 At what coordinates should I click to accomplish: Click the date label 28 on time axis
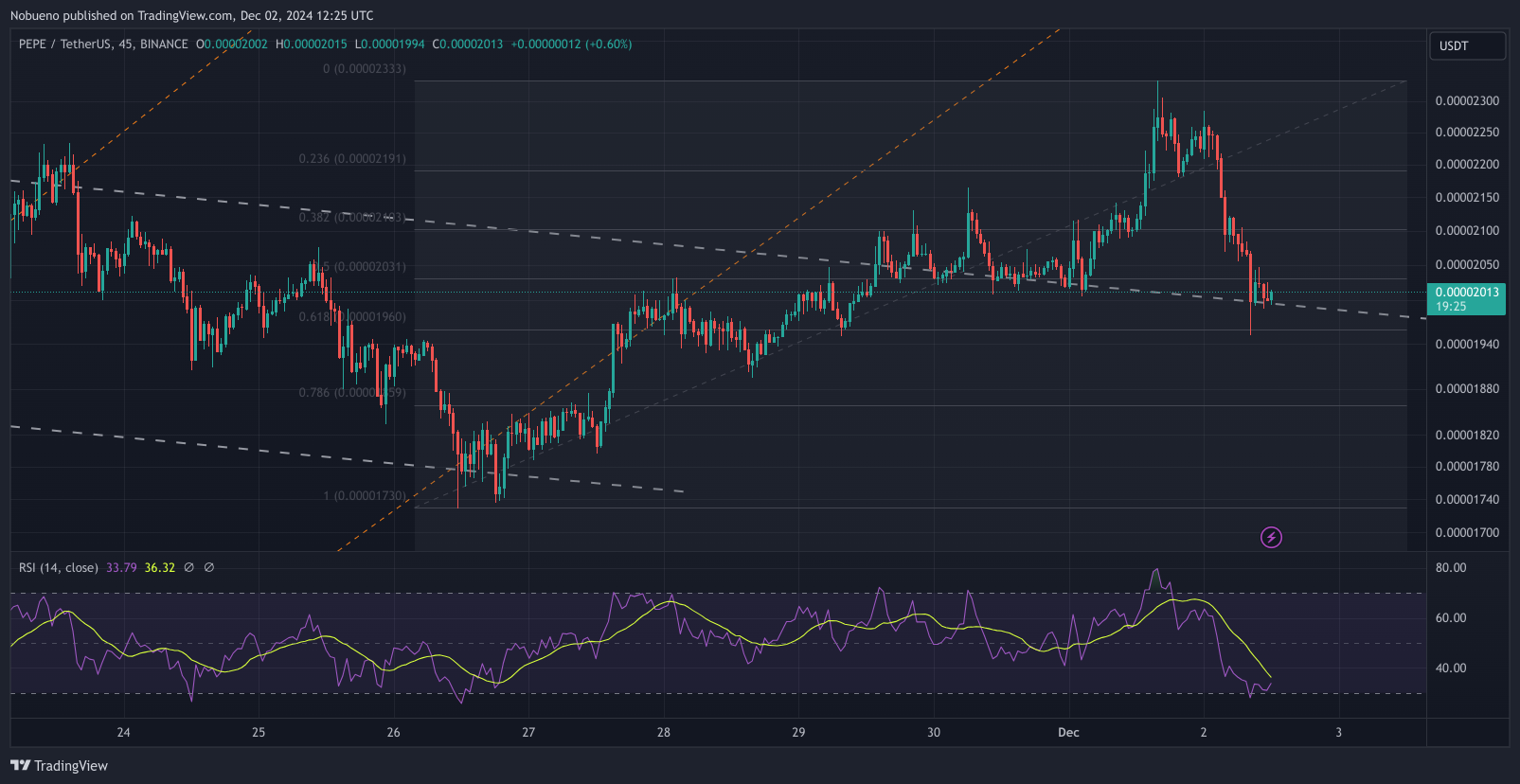(x=664, y=732)
